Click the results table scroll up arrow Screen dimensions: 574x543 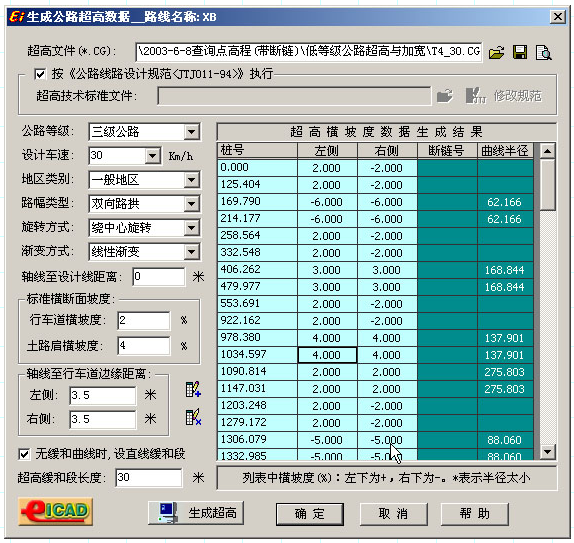tap(548, 150)
